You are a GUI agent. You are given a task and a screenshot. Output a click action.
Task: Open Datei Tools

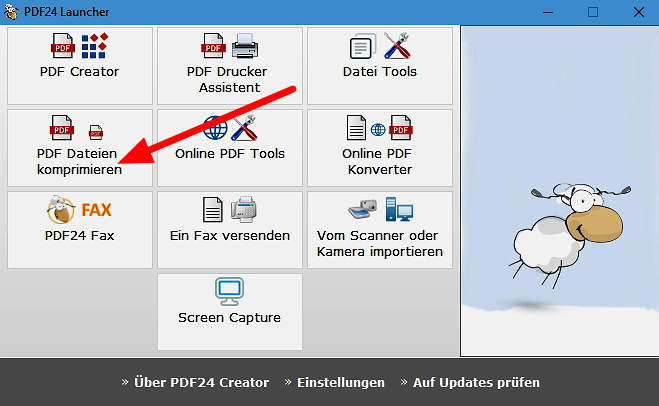(380, 66)
